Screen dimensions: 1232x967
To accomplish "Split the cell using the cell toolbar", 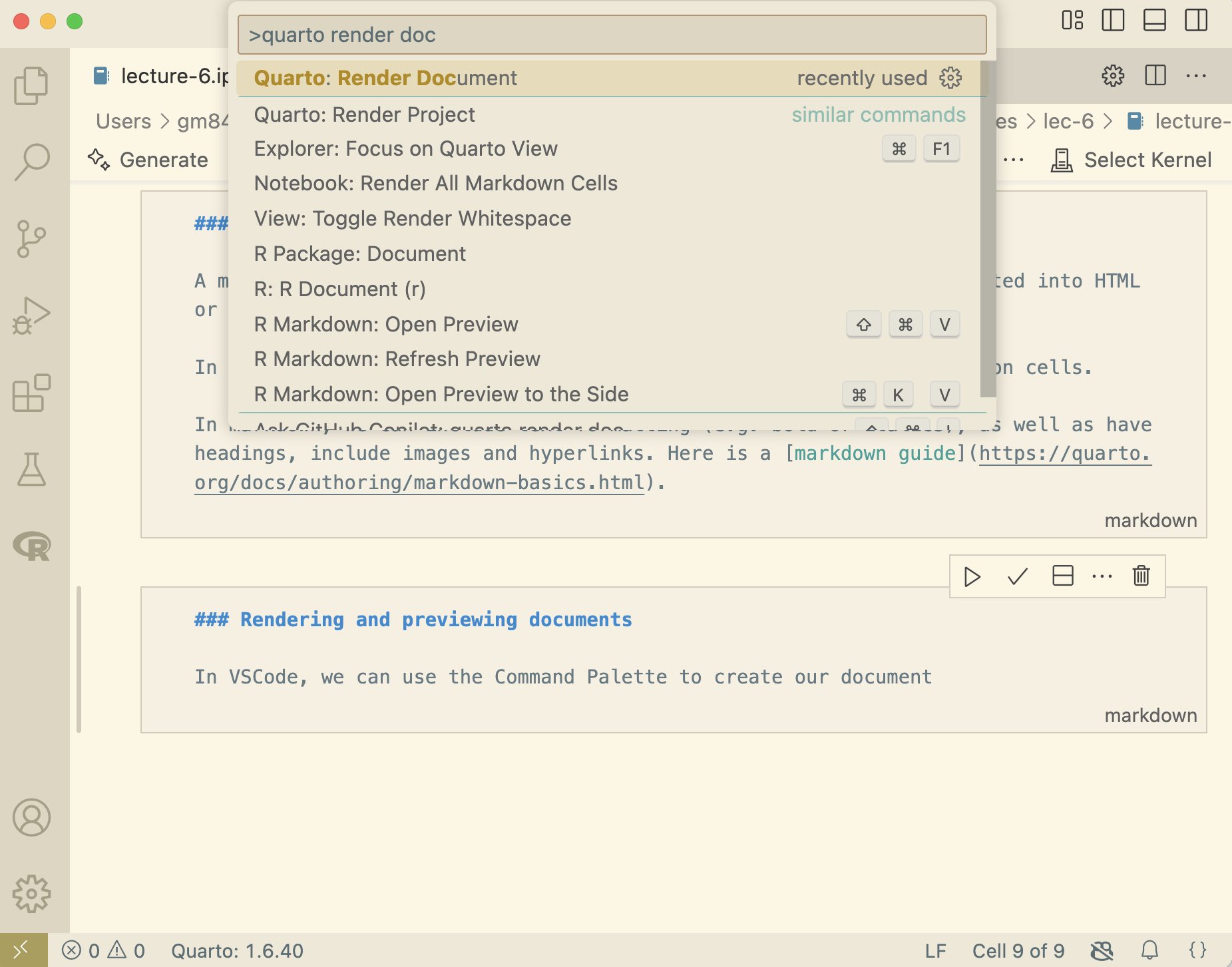I will [1062, 576].
